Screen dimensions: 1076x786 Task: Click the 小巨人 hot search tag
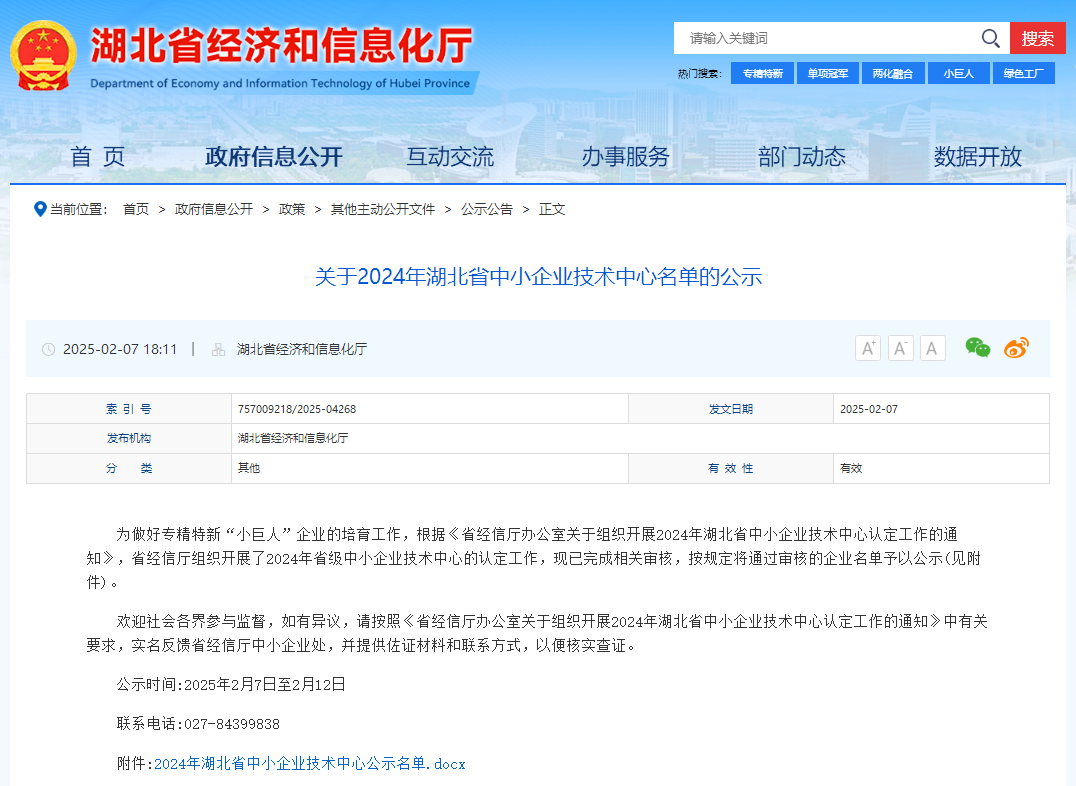point(958,73)
